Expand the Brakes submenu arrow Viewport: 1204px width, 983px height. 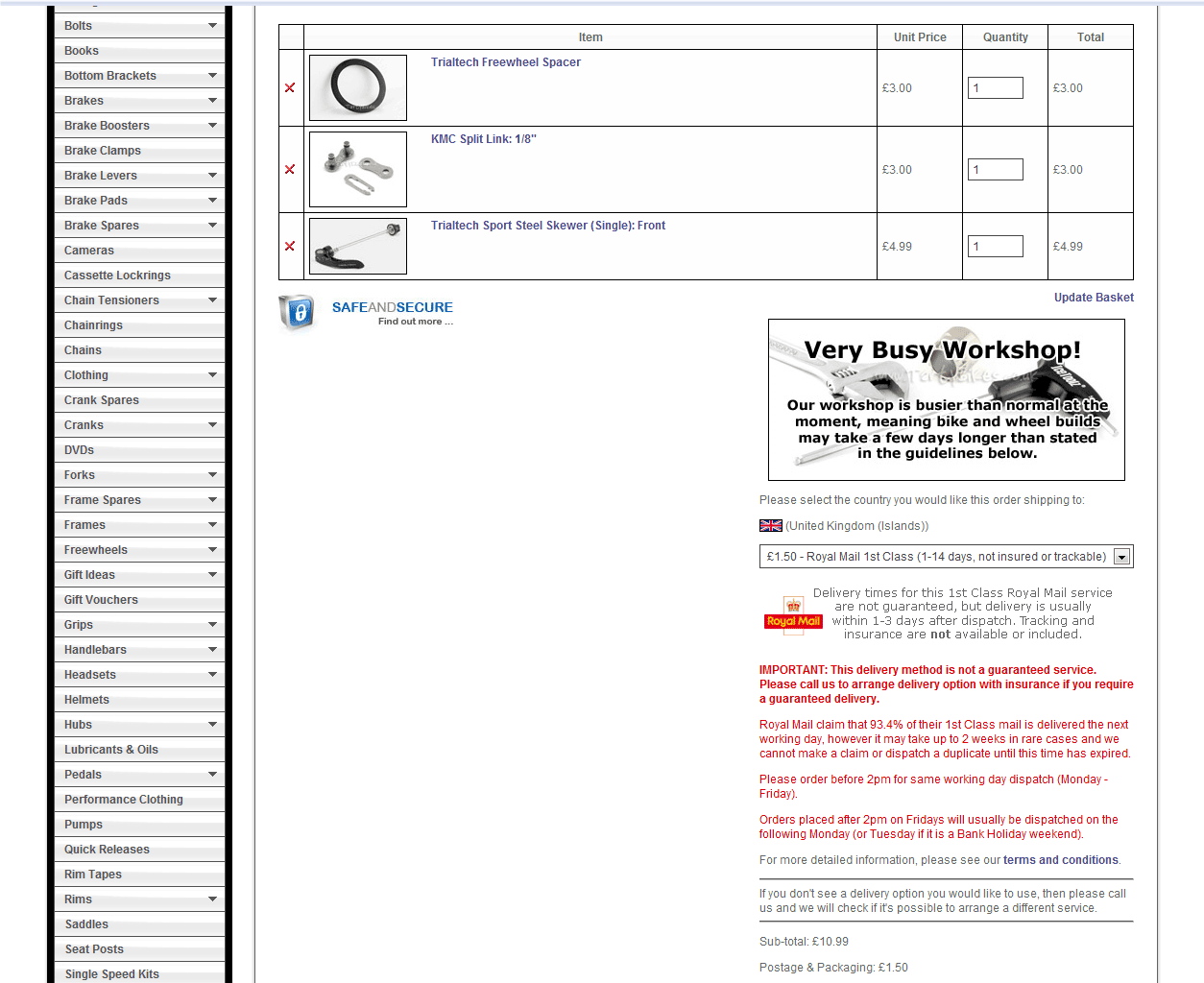point(212,101)
